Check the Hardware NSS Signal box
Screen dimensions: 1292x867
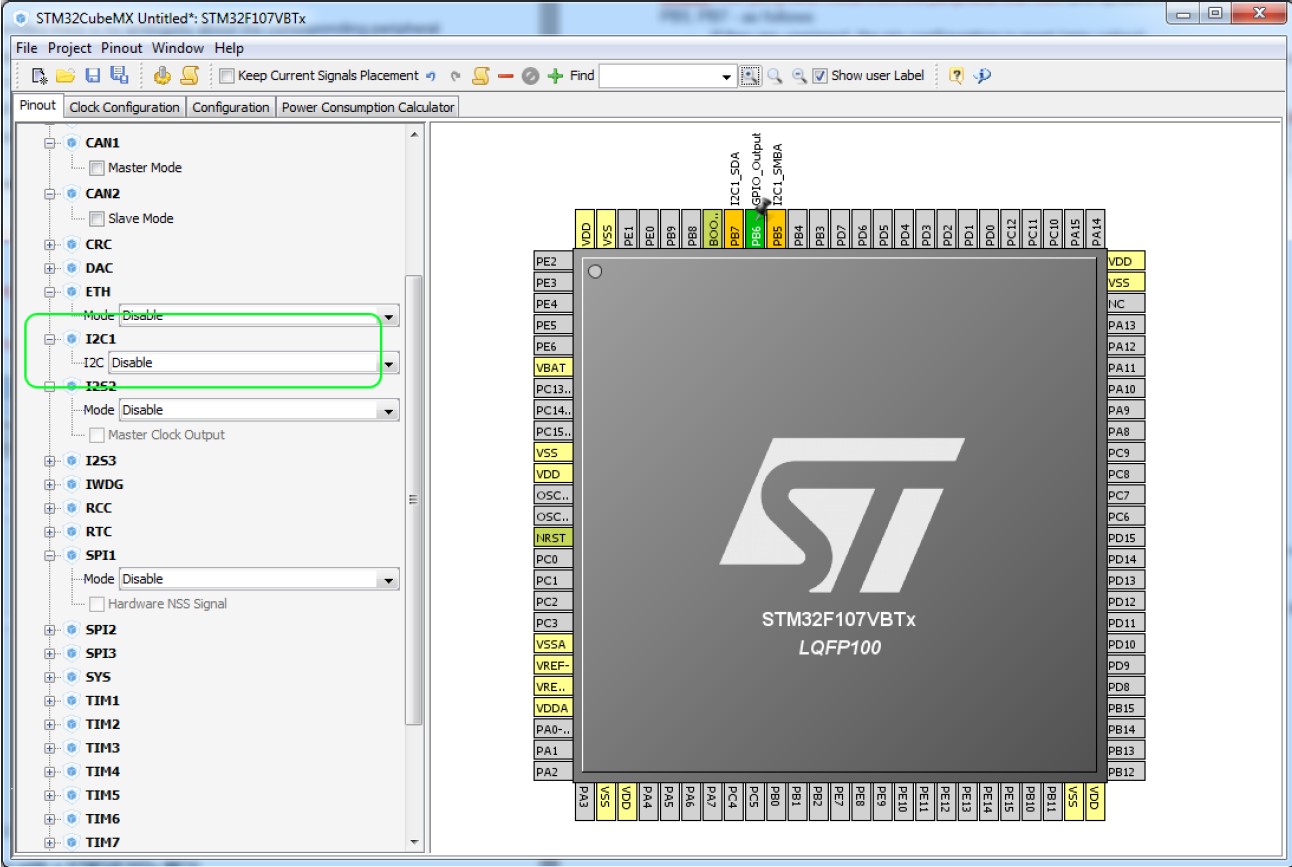coord(97,604)
